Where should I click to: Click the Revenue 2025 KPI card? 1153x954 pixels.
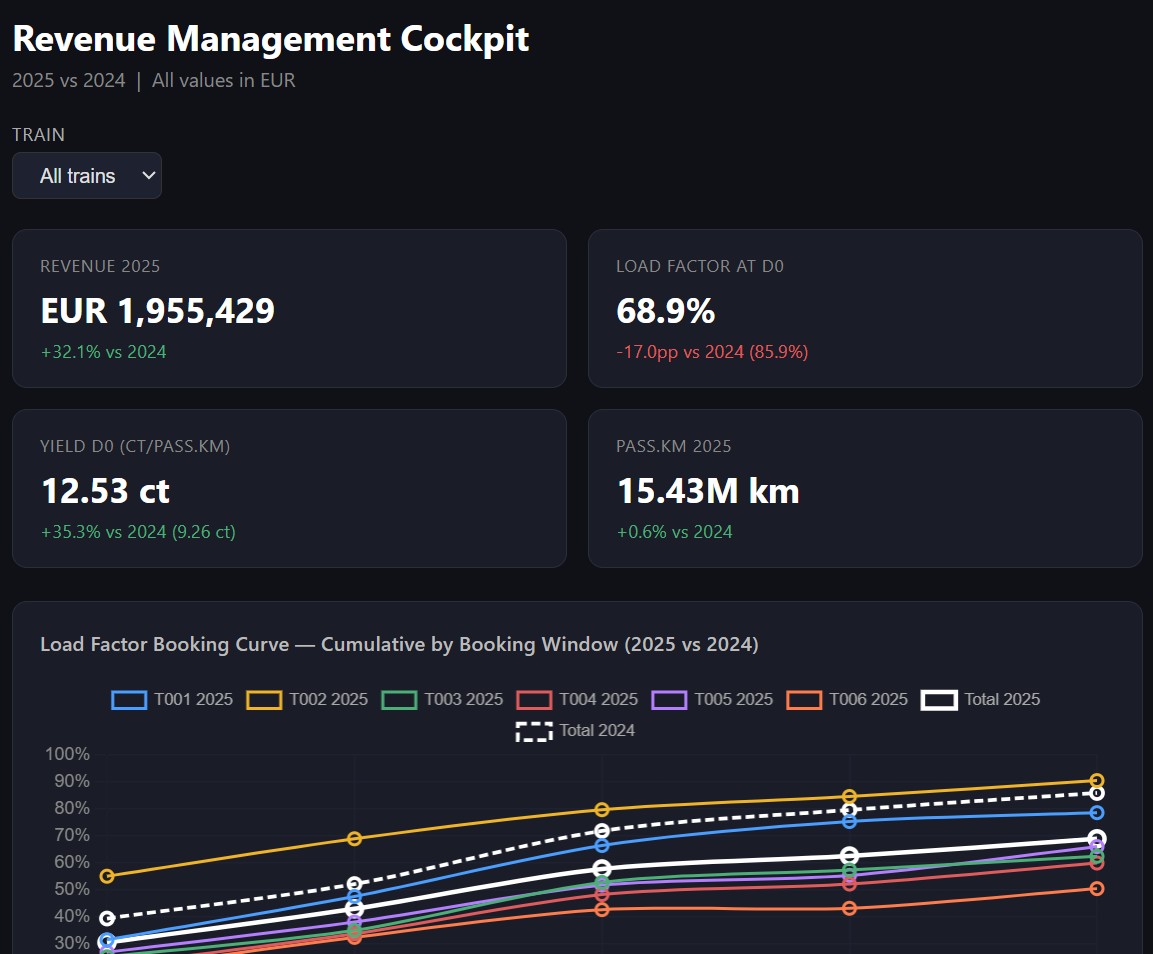(289, 308)
